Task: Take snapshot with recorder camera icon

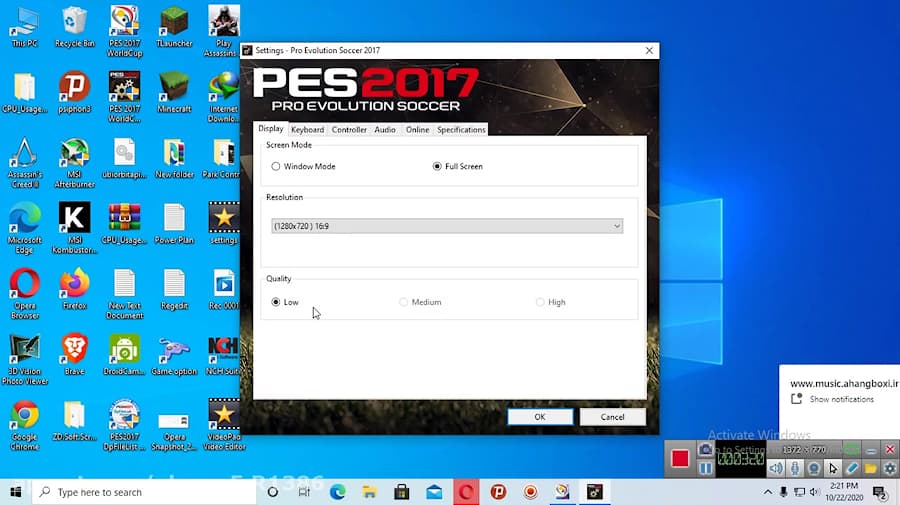Action: (705, 449)
